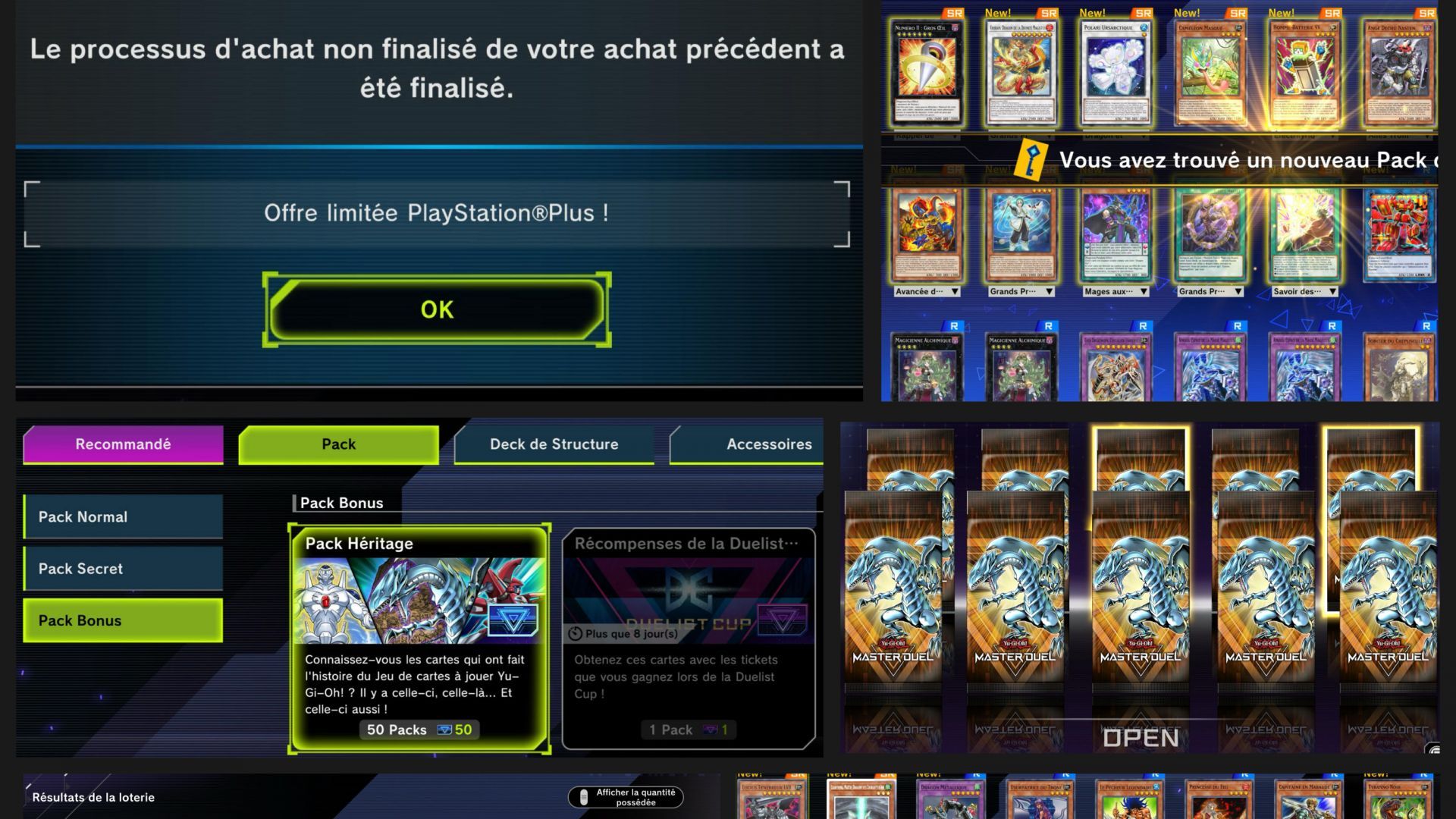This screenshot has width=1456, height=819.
Task: Switch to the Deck de Structure tab
Action: coord(554,444)
